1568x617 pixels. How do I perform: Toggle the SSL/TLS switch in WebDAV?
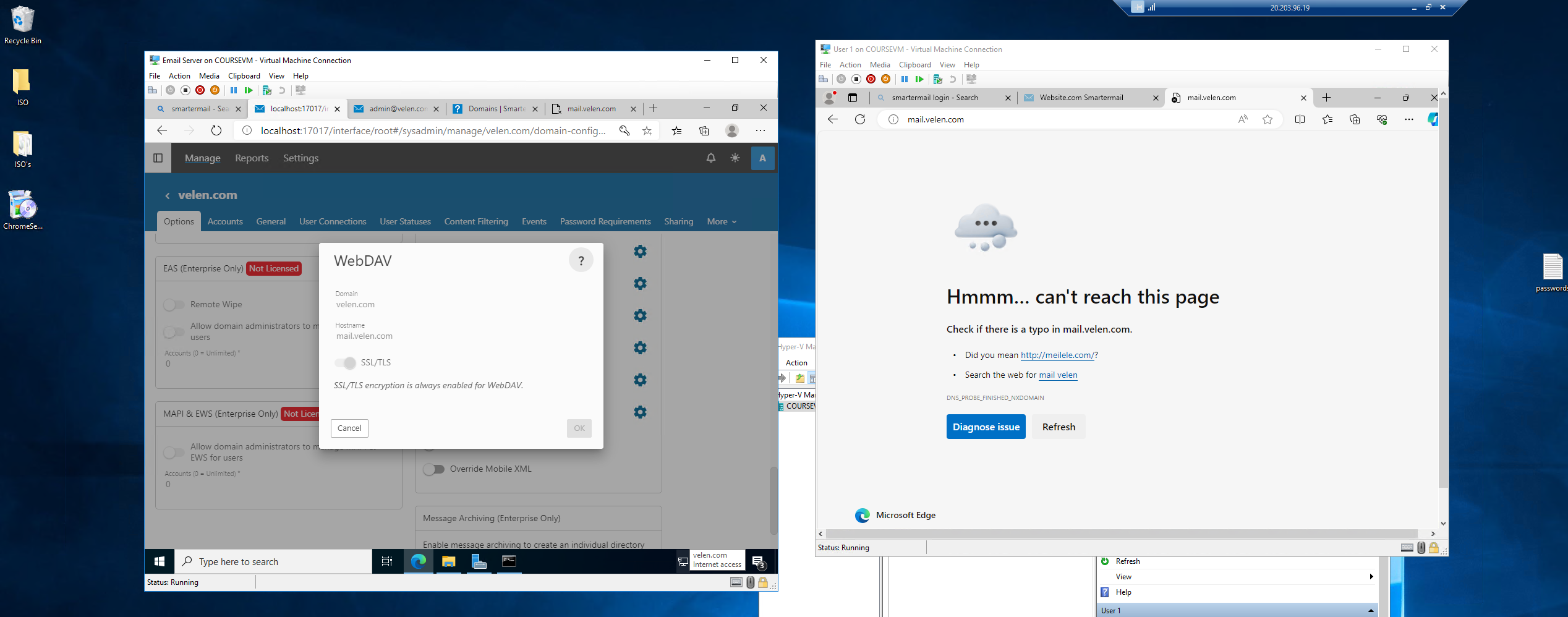click(x=346, y=363)
